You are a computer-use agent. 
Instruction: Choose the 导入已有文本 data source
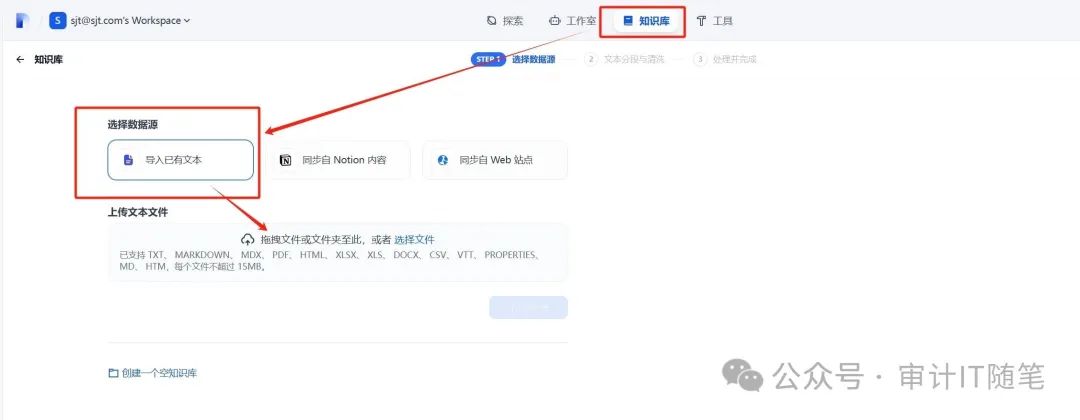coord(180,160)
